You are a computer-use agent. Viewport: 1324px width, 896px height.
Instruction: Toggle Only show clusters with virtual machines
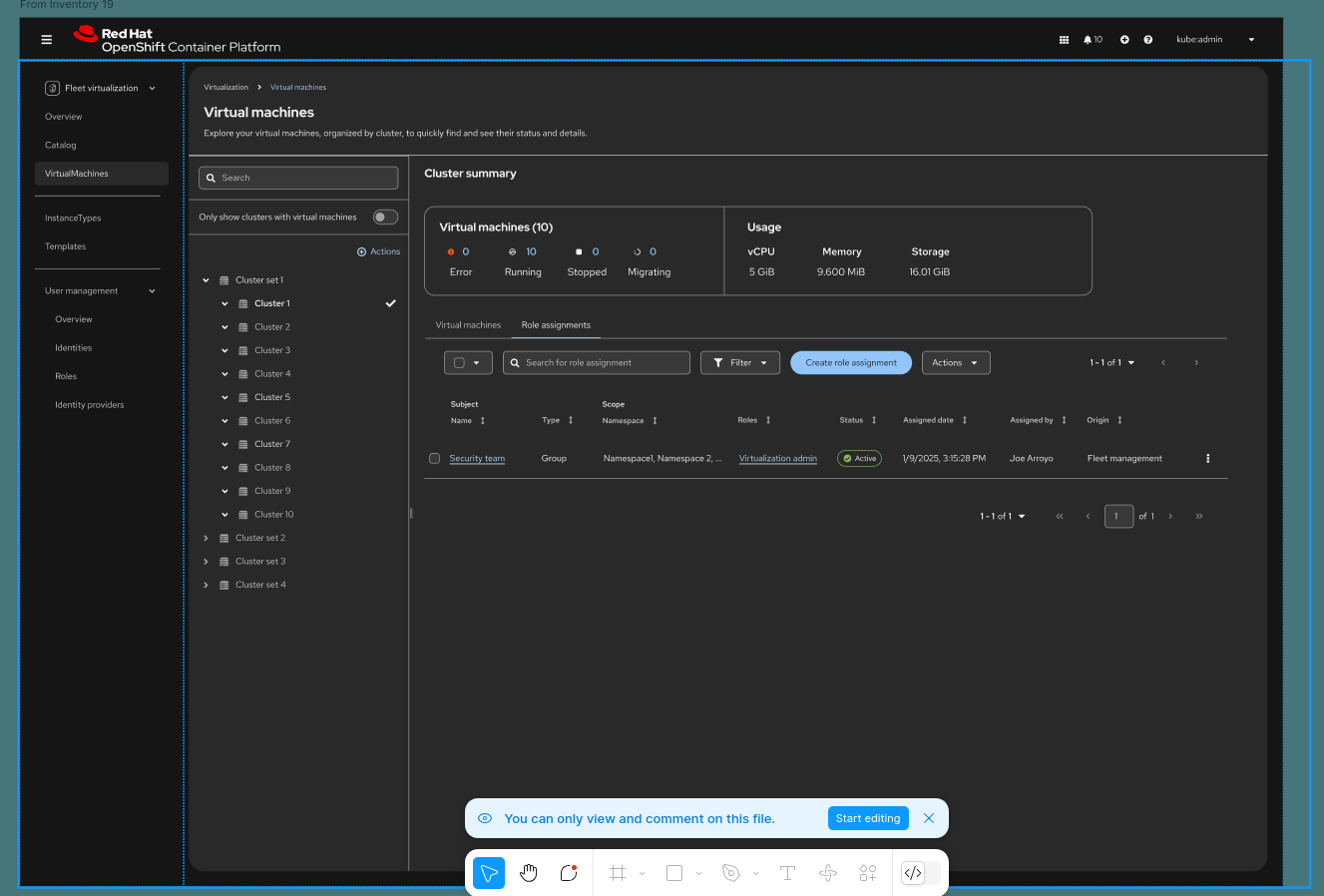point(385,218)
